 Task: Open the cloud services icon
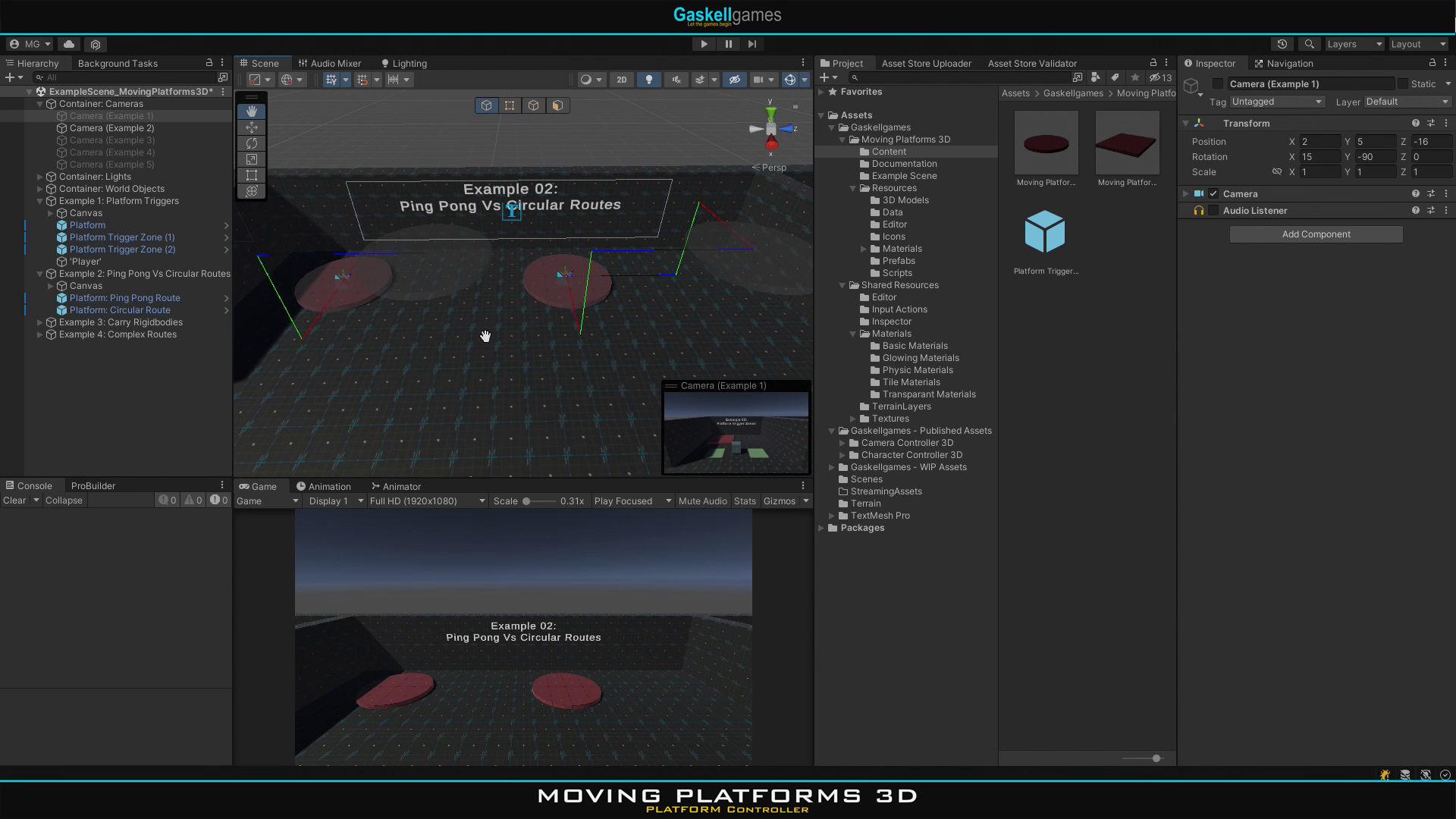(69, 44)
